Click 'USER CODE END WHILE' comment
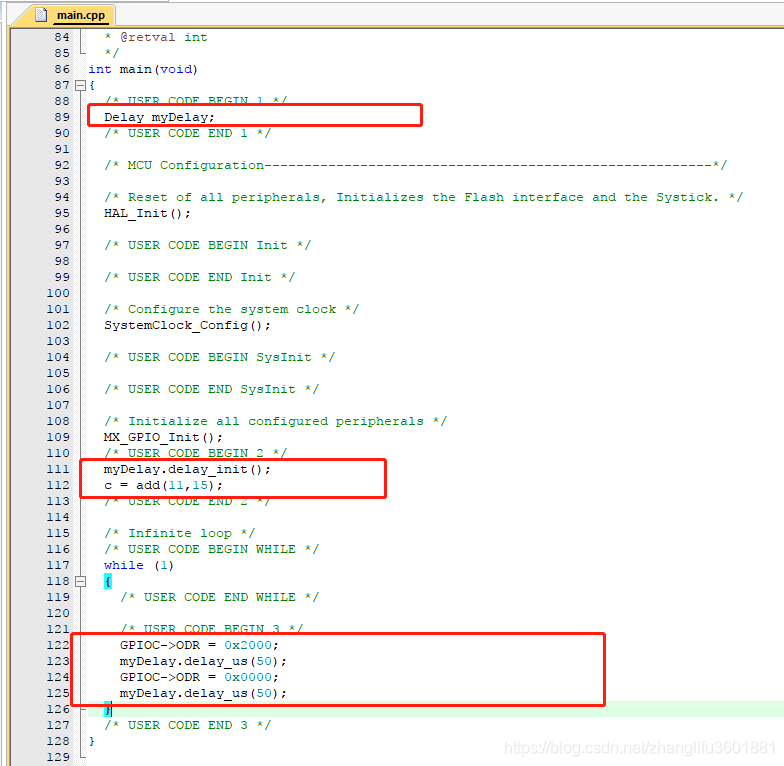Screen dimensions: 784x766 (219, 598)
